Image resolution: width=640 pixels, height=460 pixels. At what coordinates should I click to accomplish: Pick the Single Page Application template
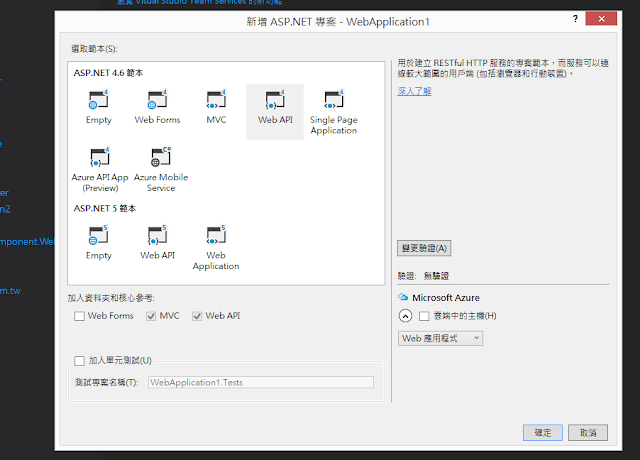click(333, 112)
